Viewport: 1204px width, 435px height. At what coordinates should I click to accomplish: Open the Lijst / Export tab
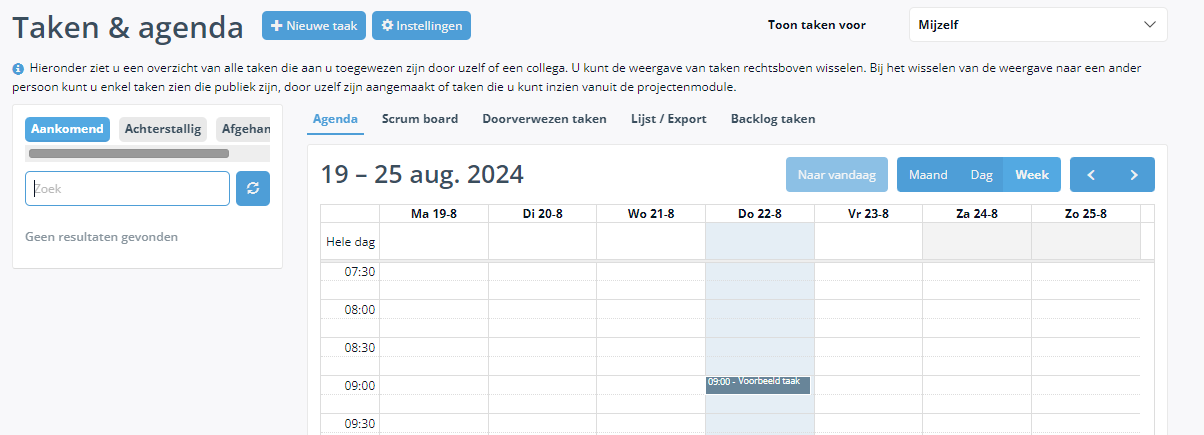(x=669, y=119)
